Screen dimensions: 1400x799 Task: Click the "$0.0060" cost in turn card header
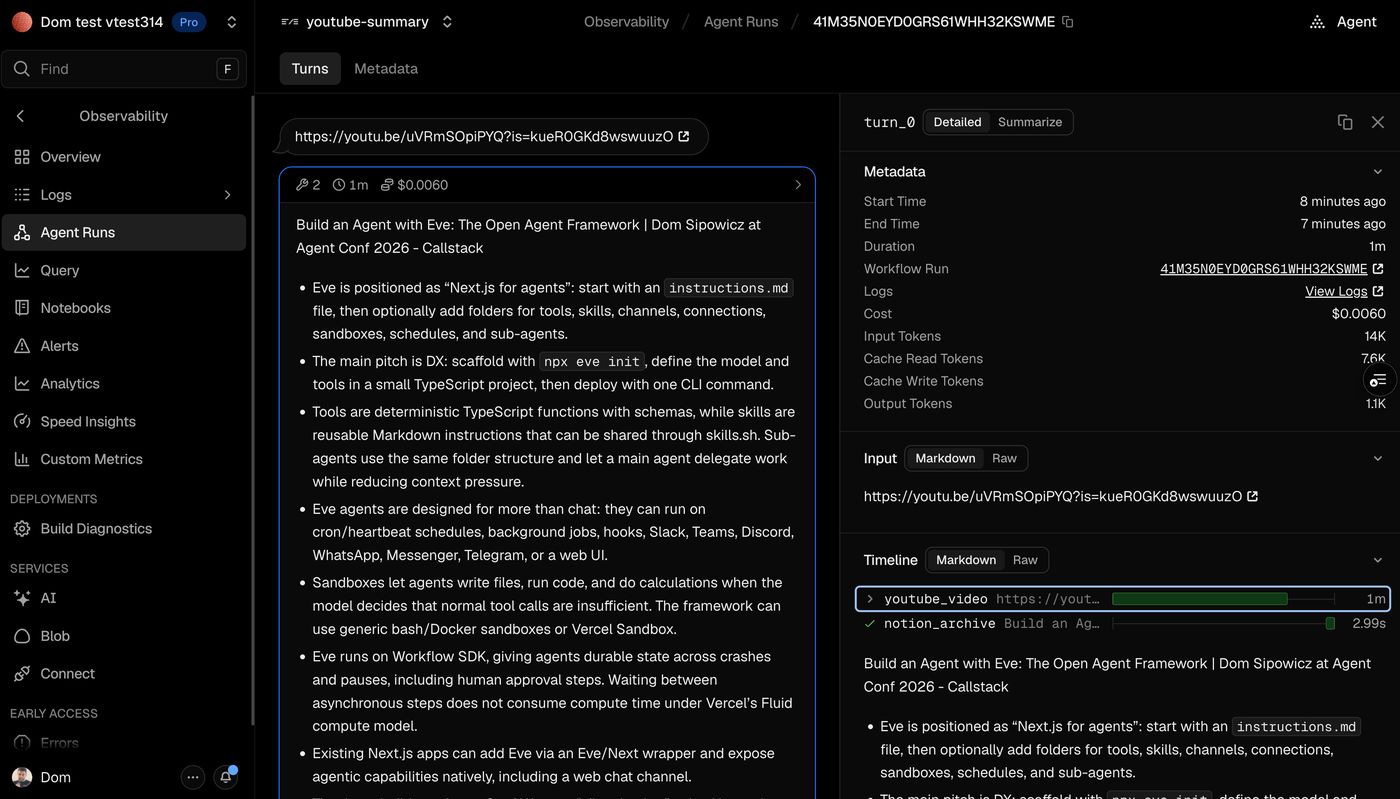422,185
